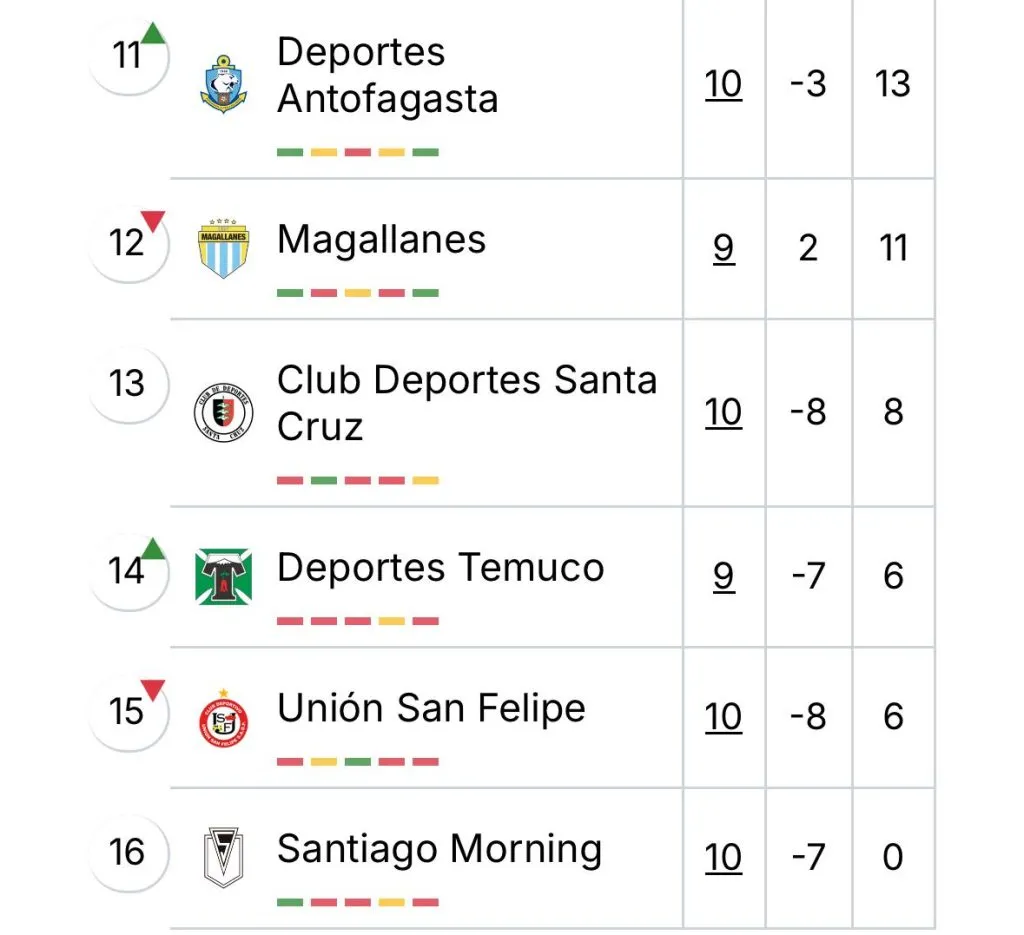Click the Deportes Antofagasta club crest
Viewport: 1024px width, 935px height.
tap(223, 83)
